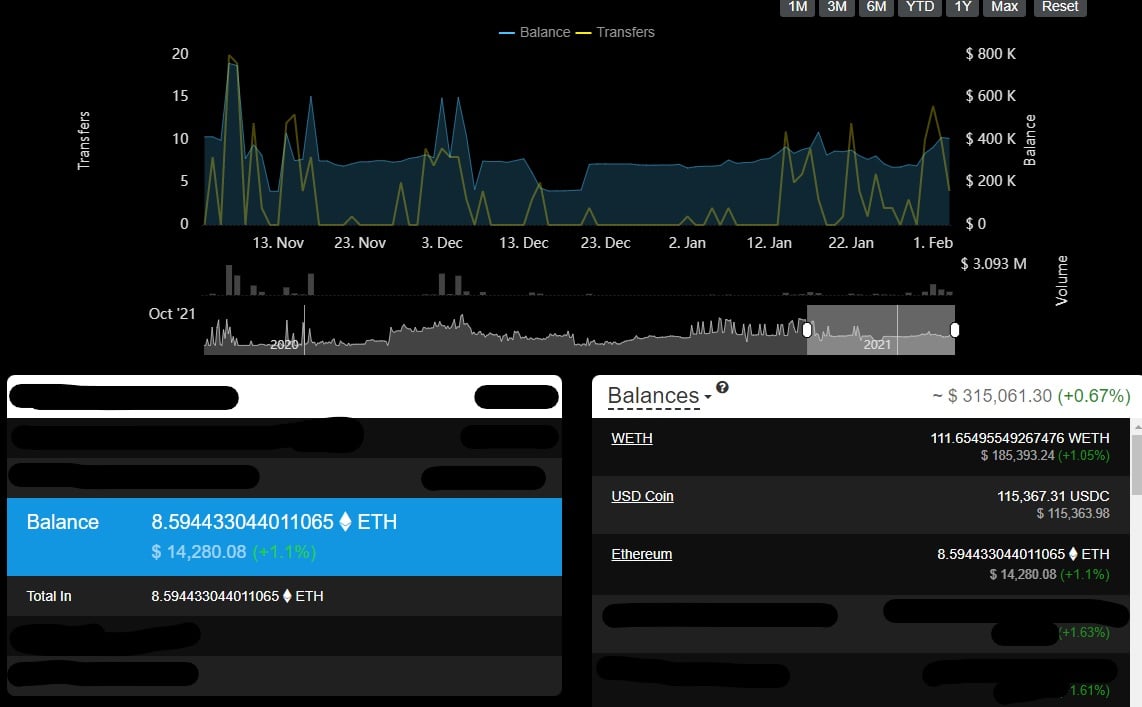Toggle the Balance series in legend
Screen dimensions: 1142x707
[x=535, y=32]
